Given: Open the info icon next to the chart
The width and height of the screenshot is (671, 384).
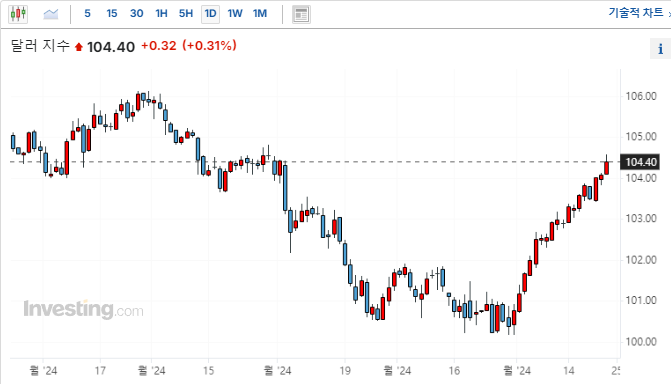Looking at the screenshot, I should click(x=660, y=49).
